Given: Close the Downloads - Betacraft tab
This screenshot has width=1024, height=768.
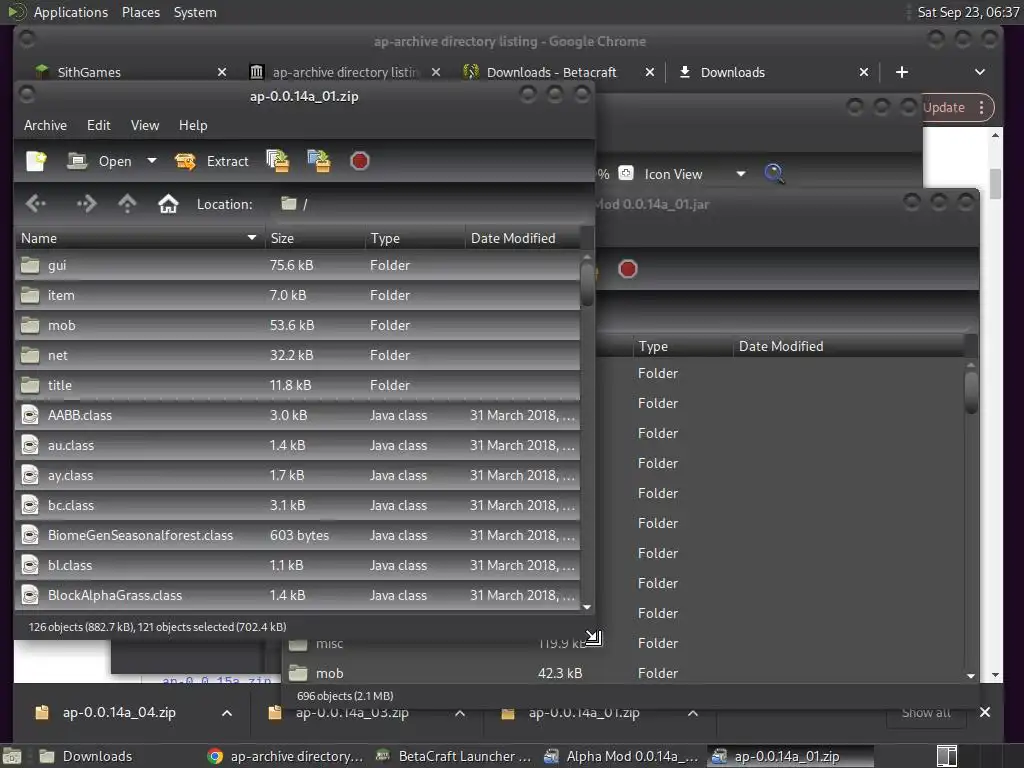Looking at the screenshot, I should pyautogui.click(x=650, y=72).
